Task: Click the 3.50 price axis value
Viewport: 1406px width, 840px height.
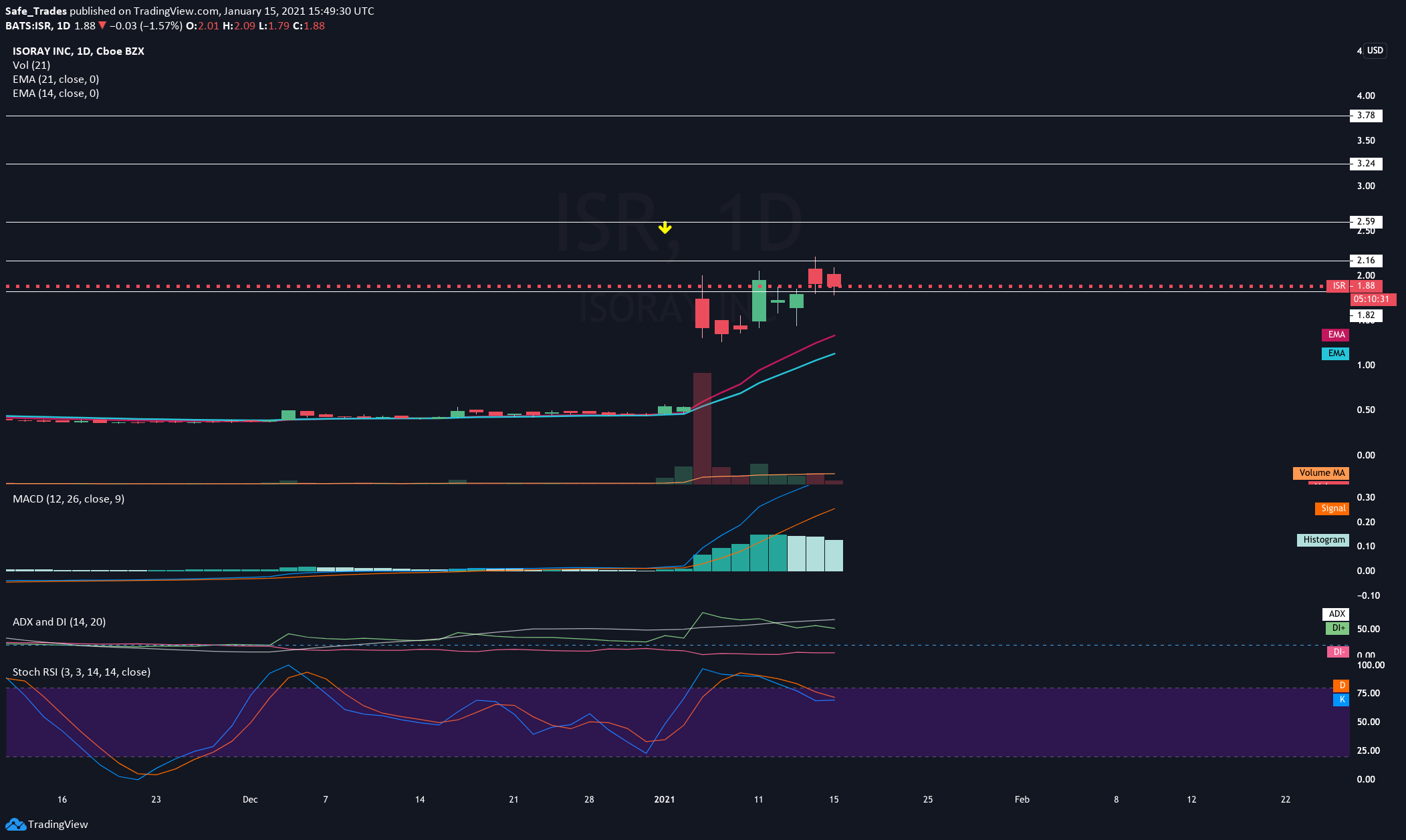Action: (1366, 140)
